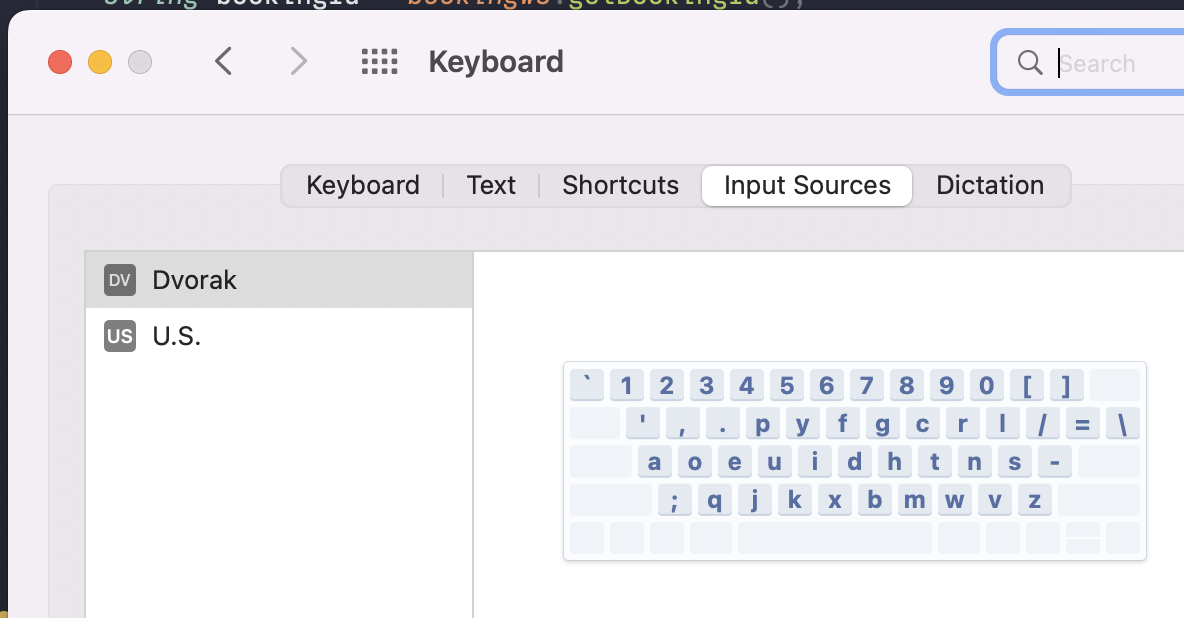
Task: Go forward using the right chevron
Action: [299, 61]
